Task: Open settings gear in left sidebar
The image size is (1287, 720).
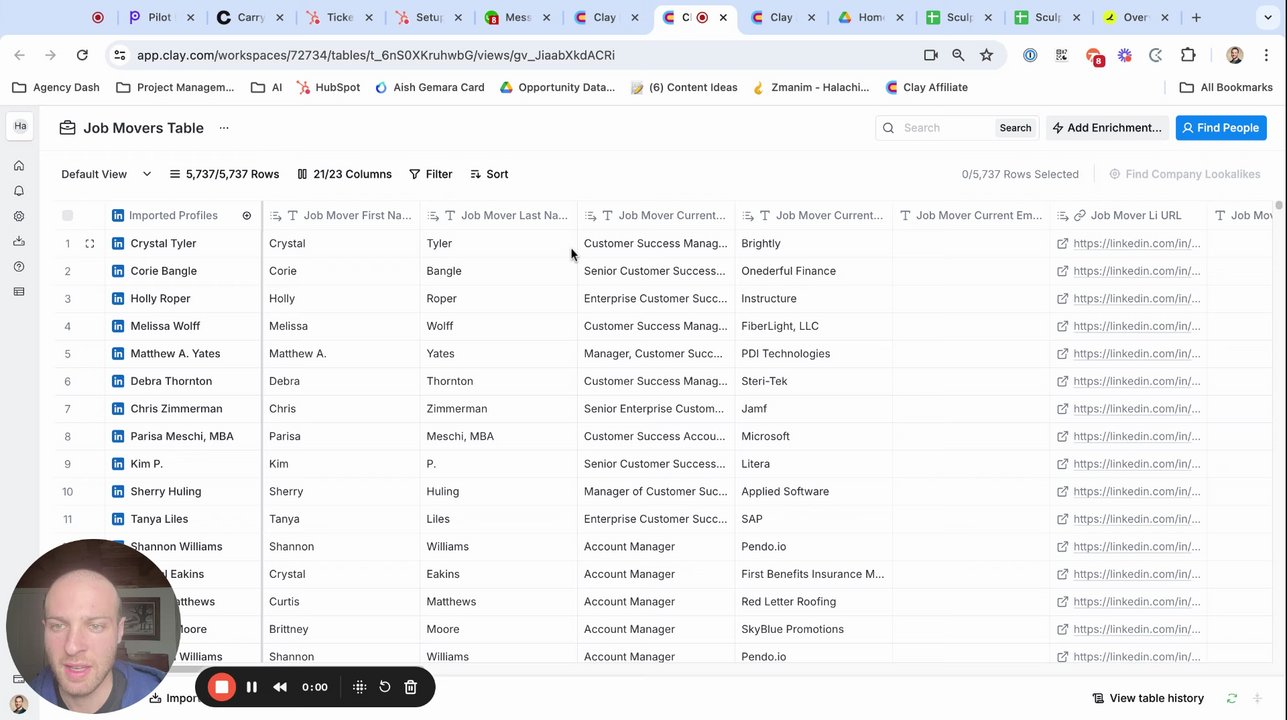Action: click(19, 216)
